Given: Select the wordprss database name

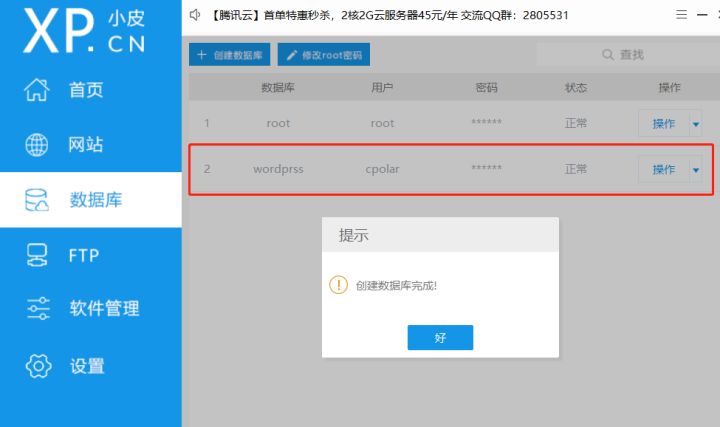Looking at the screenshot, I should pos(278,169).
